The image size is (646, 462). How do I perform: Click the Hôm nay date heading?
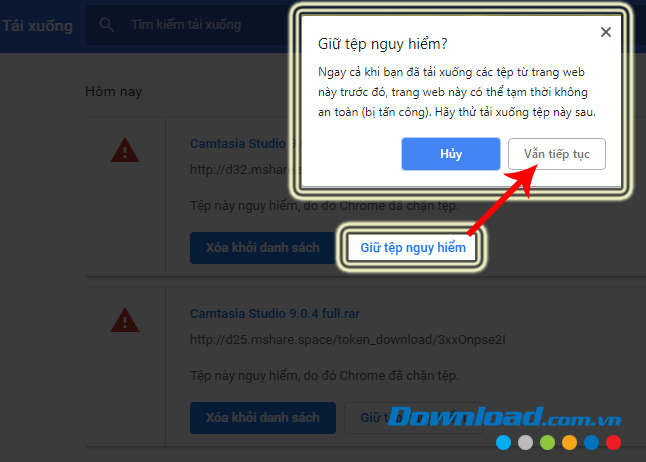click(x=113, y=91)
